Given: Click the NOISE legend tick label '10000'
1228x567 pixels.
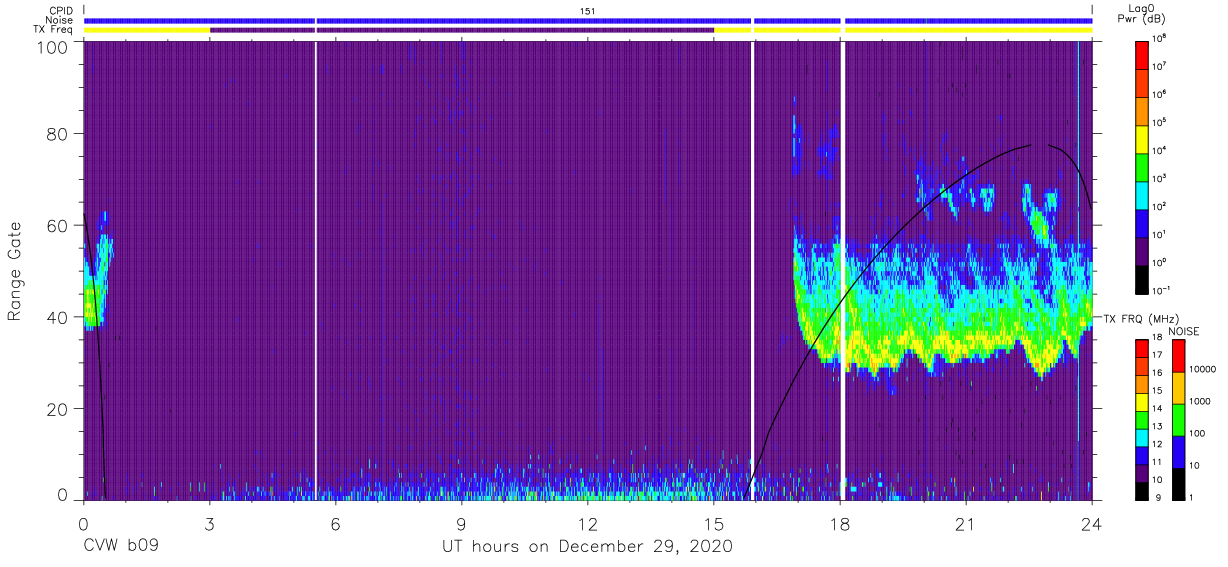Looking at the screenshot, I should (1203, 371).
